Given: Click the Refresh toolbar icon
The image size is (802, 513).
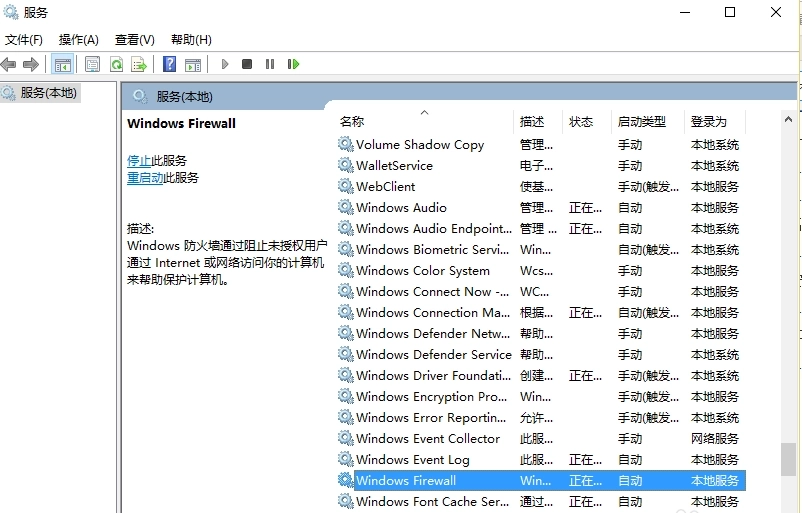Looking at the screenshot, I should tap(116, 64).
